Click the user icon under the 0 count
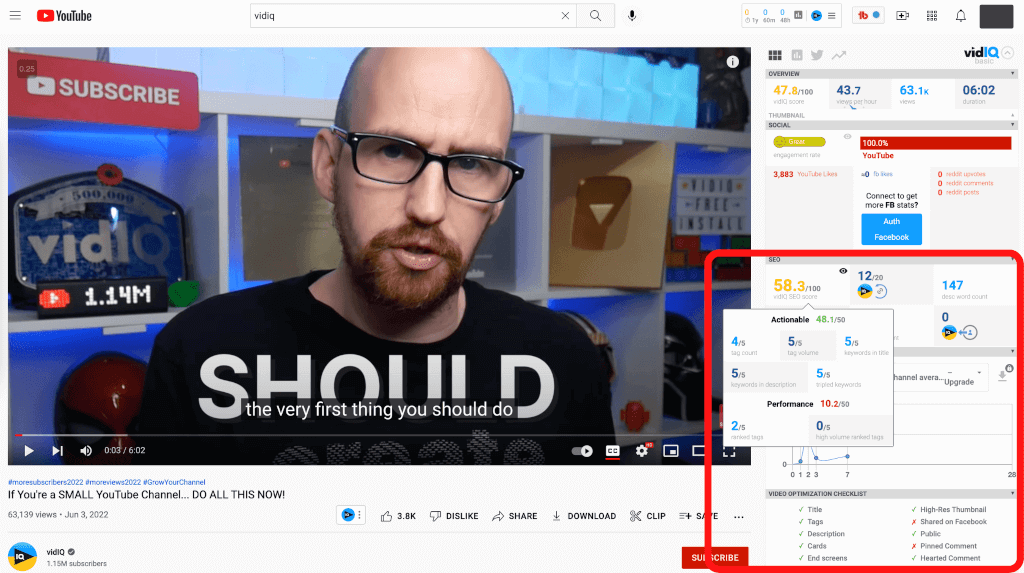Screen dimensions: 1024x573 [x=970, y=333]
